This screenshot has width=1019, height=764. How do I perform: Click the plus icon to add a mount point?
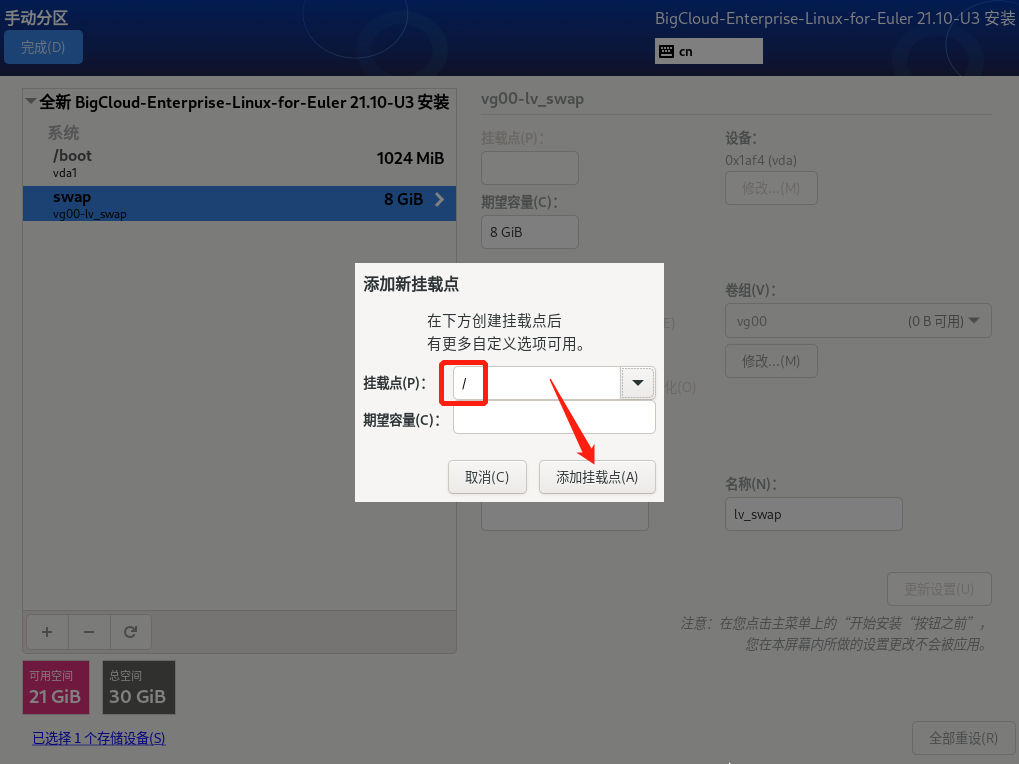[x=47, y=632]
